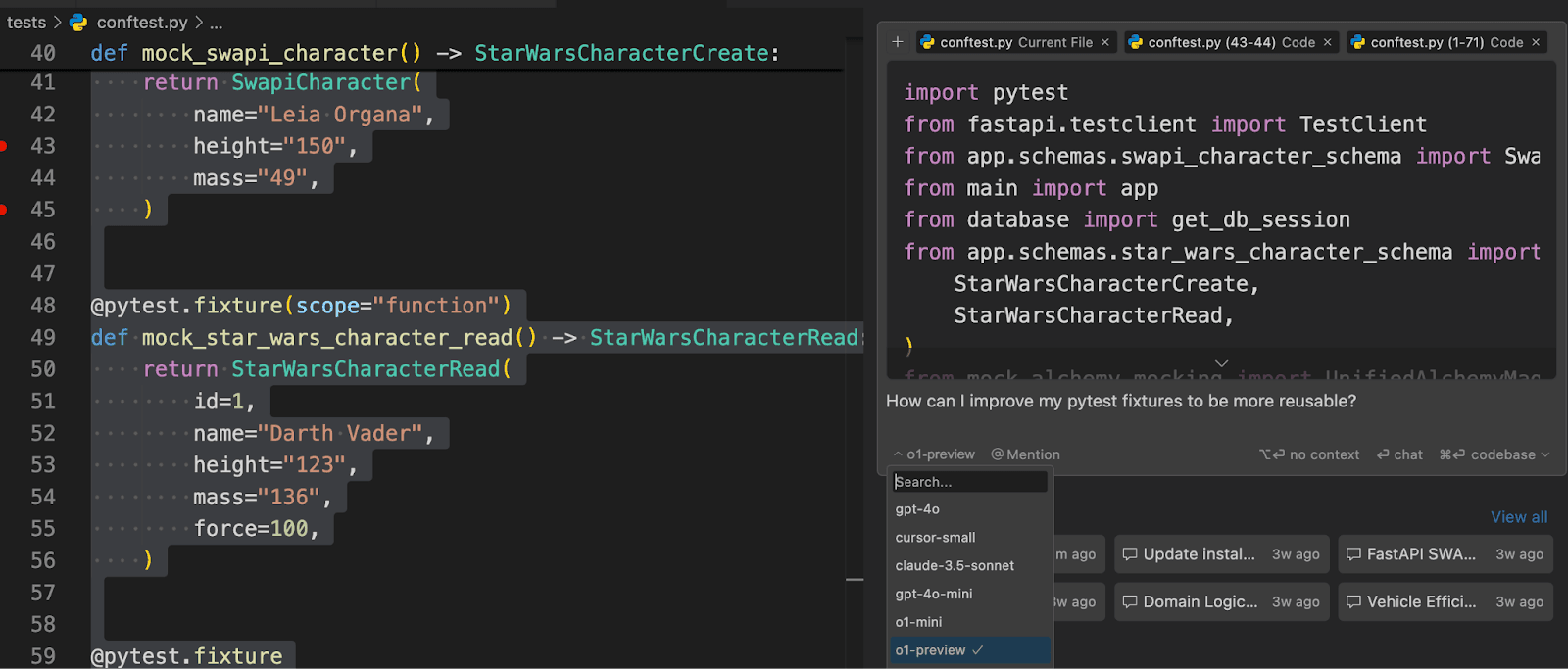Remove the conftest.py (43-44) Code pill

(1328, 42)
